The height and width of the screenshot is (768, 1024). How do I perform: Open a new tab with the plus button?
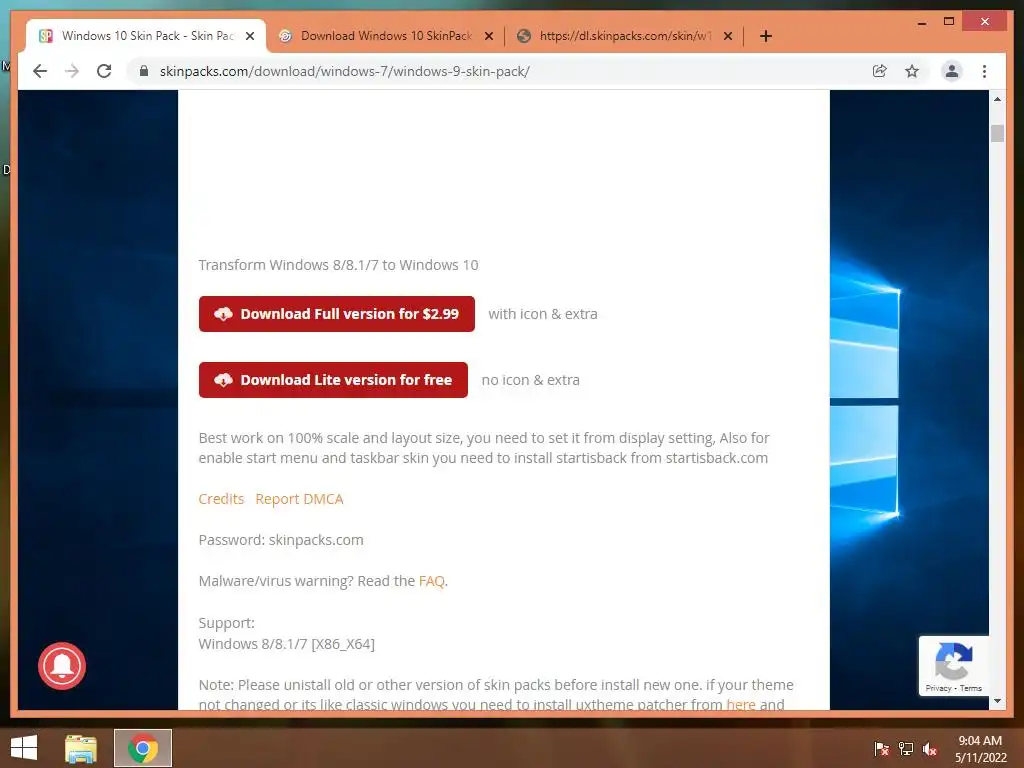coord(766,36)
